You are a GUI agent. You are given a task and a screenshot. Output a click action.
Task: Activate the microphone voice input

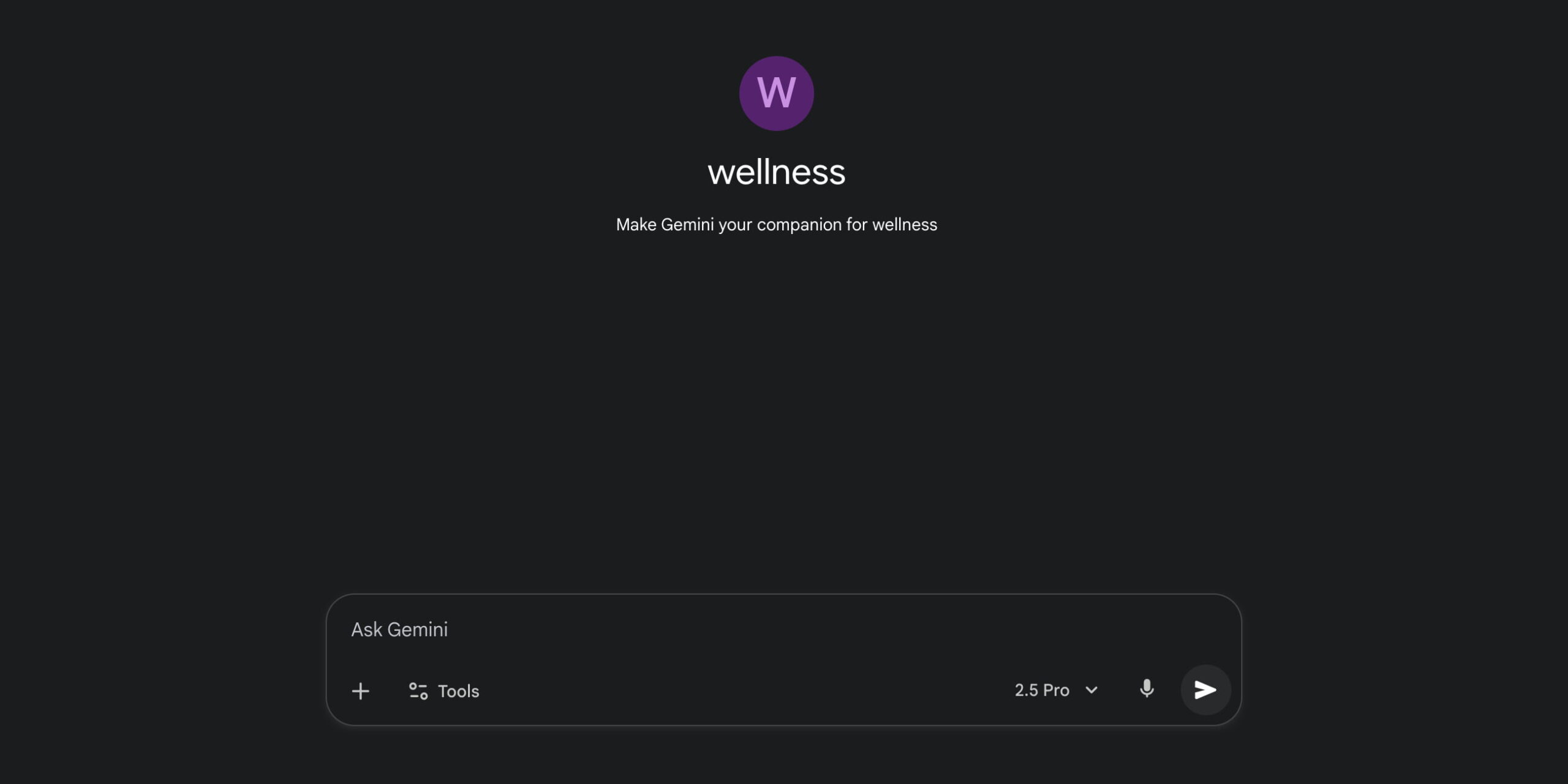(x=1147, y=690)
